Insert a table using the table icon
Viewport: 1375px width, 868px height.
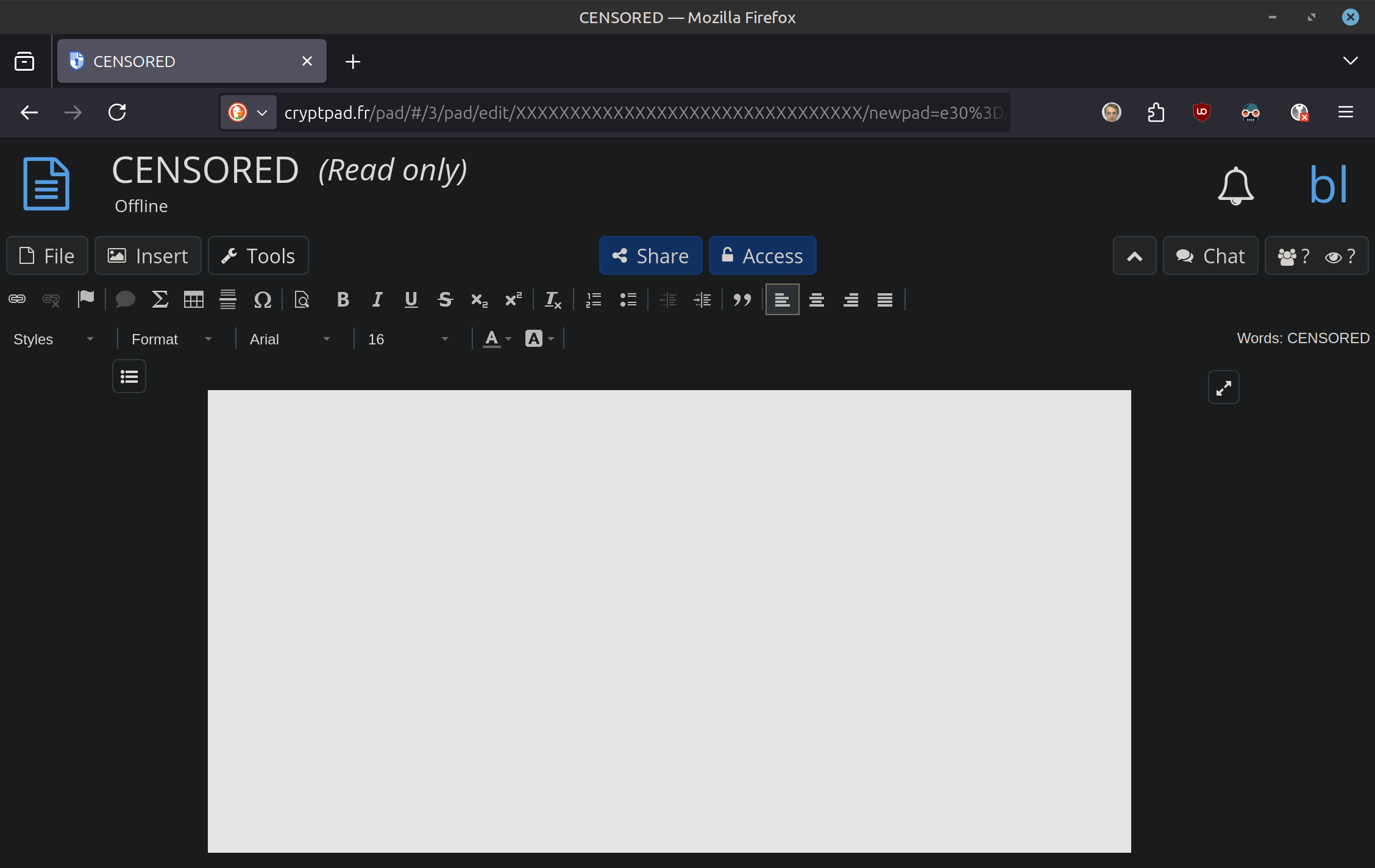coord(194,299)
